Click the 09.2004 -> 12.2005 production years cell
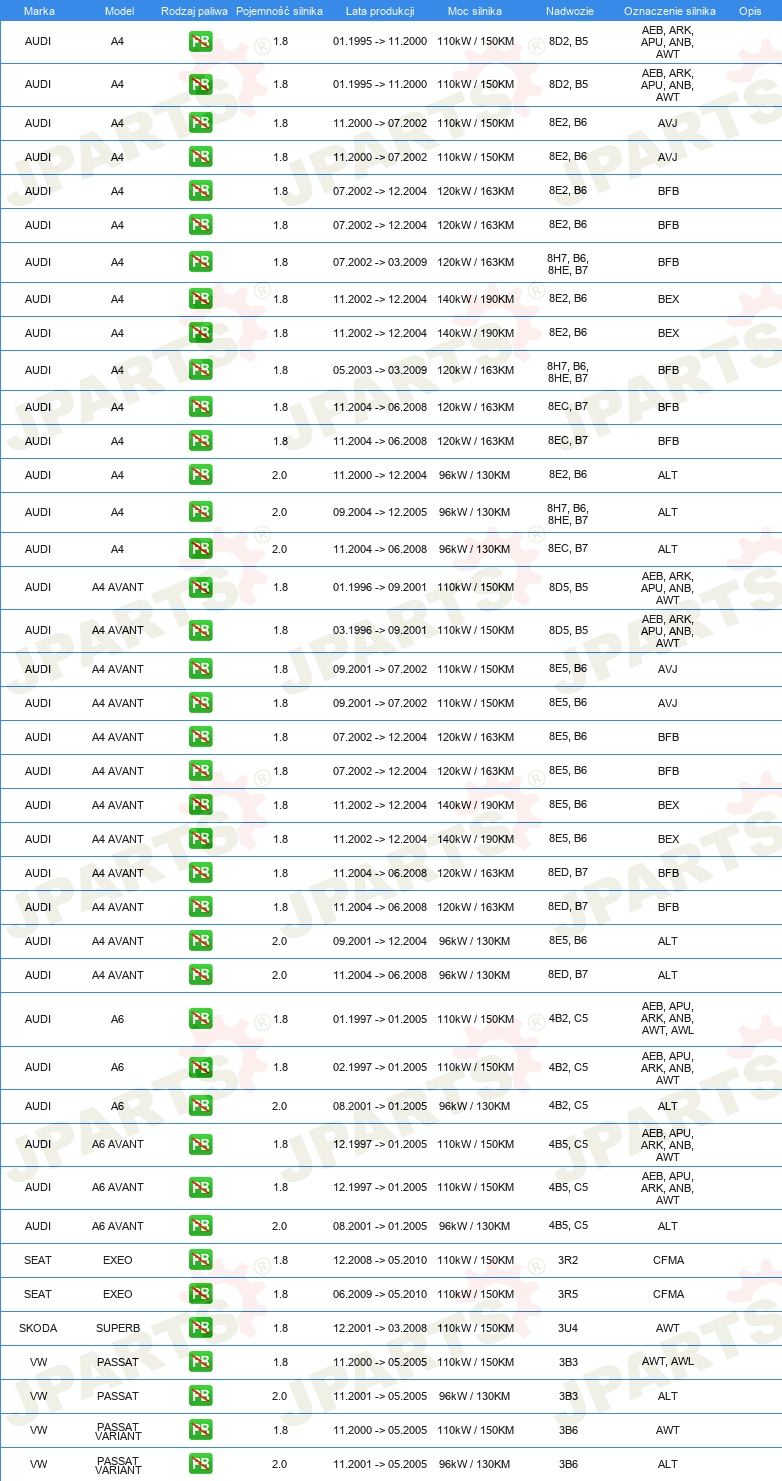The image size is (782, 1481). click(x=380, y=512)
